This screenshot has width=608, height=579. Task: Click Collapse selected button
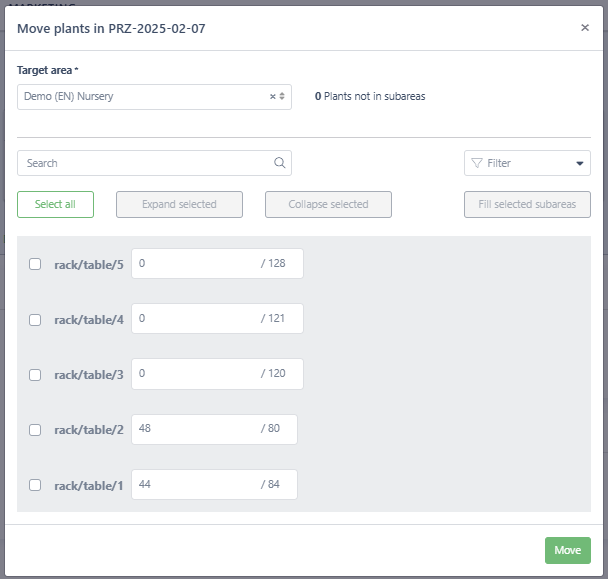[x=328, y=204]
